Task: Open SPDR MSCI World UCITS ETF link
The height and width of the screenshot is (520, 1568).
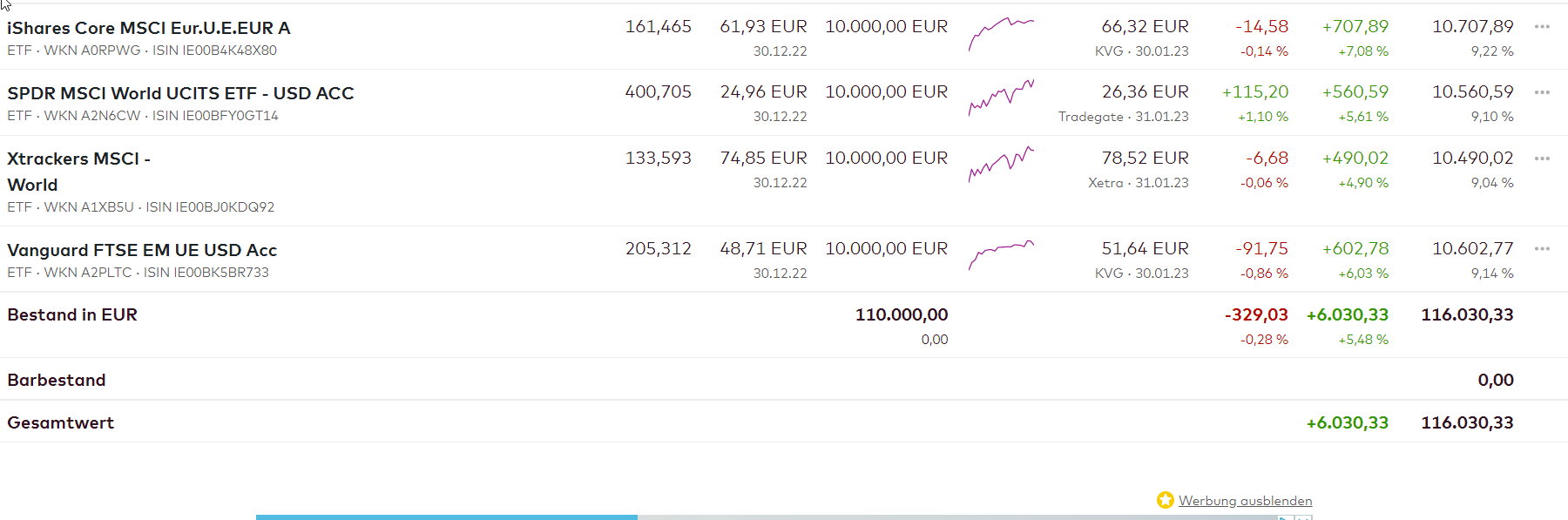Action: coord(180,93)
